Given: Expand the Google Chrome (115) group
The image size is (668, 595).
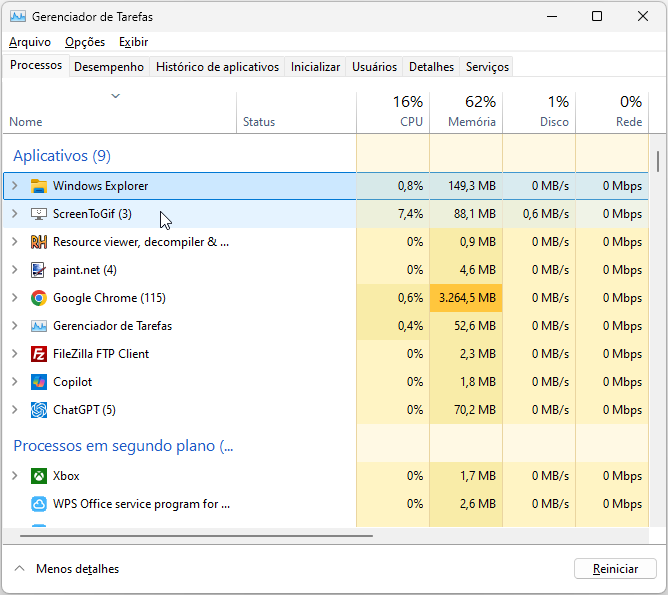Looking at the screenshot, I should 14,297.
